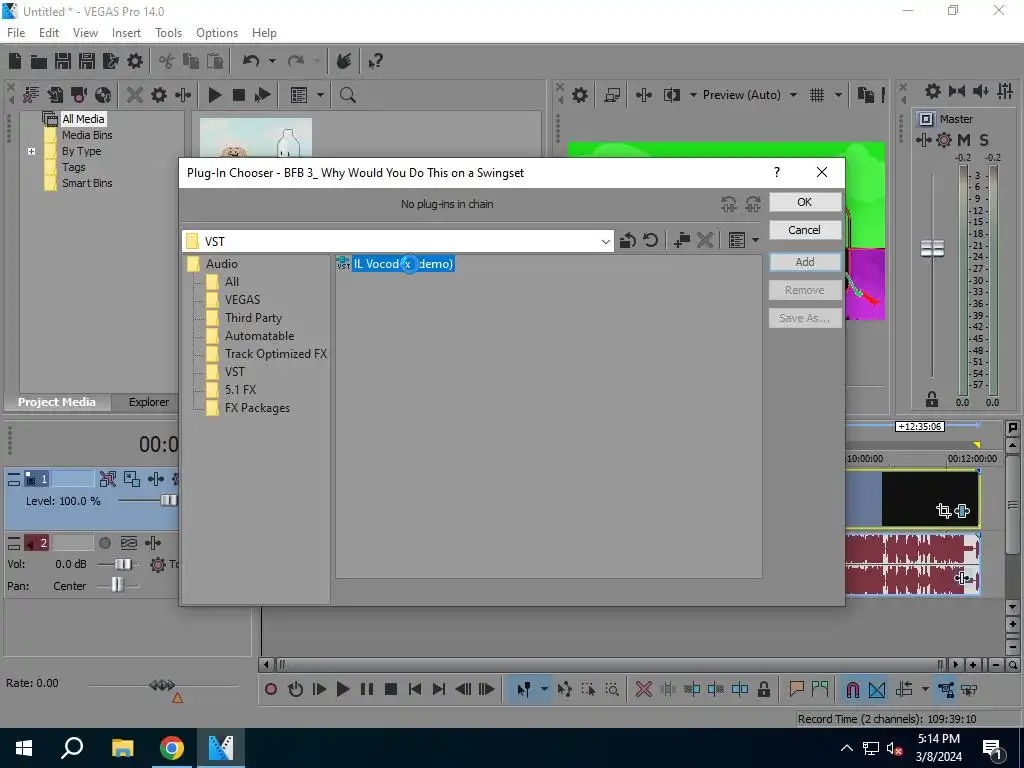
Task: Toggle Master fader lock icon
Action: [x=932, y=399]
